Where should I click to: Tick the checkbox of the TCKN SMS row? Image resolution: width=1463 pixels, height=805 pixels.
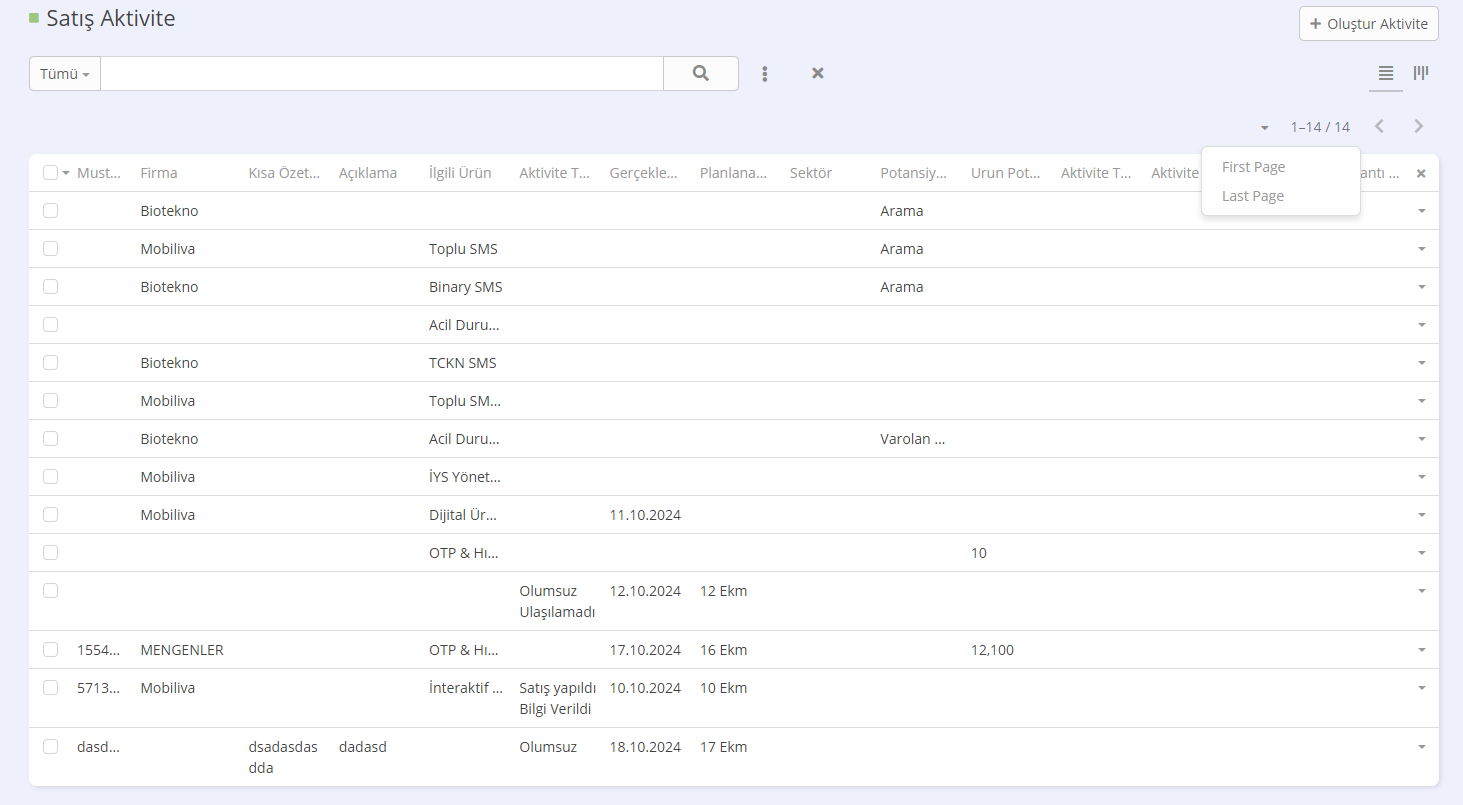51,362
